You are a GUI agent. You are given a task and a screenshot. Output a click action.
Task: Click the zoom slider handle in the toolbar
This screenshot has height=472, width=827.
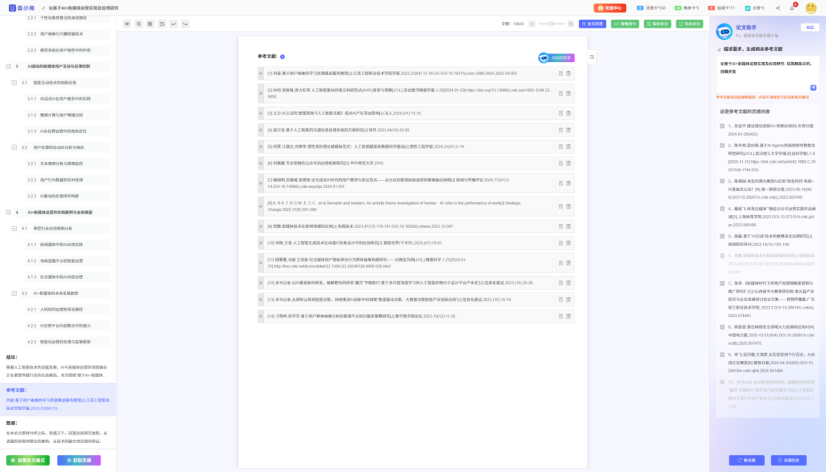552,24
